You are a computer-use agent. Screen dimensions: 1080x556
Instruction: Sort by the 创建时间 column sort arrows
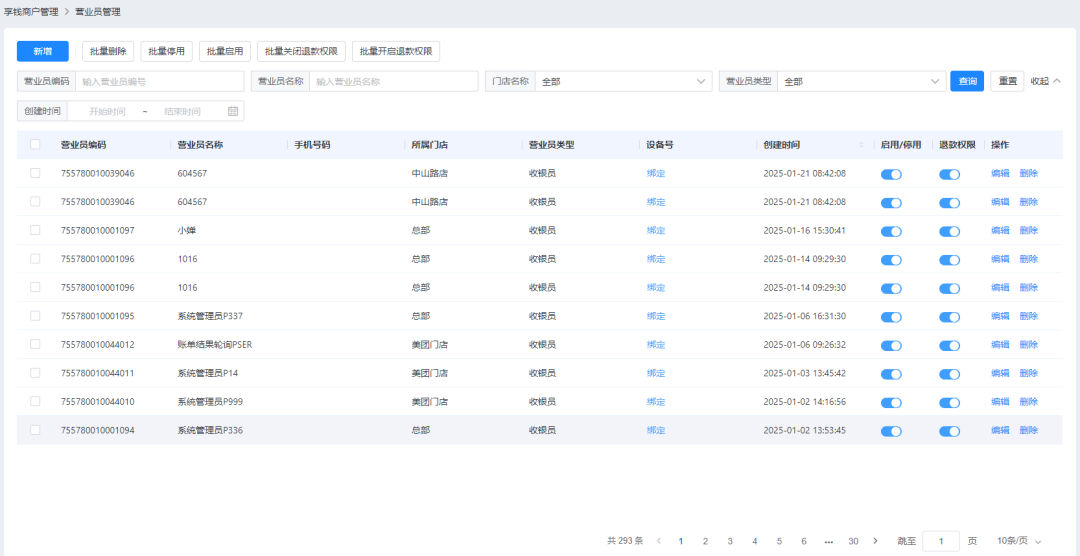[861, 145]
